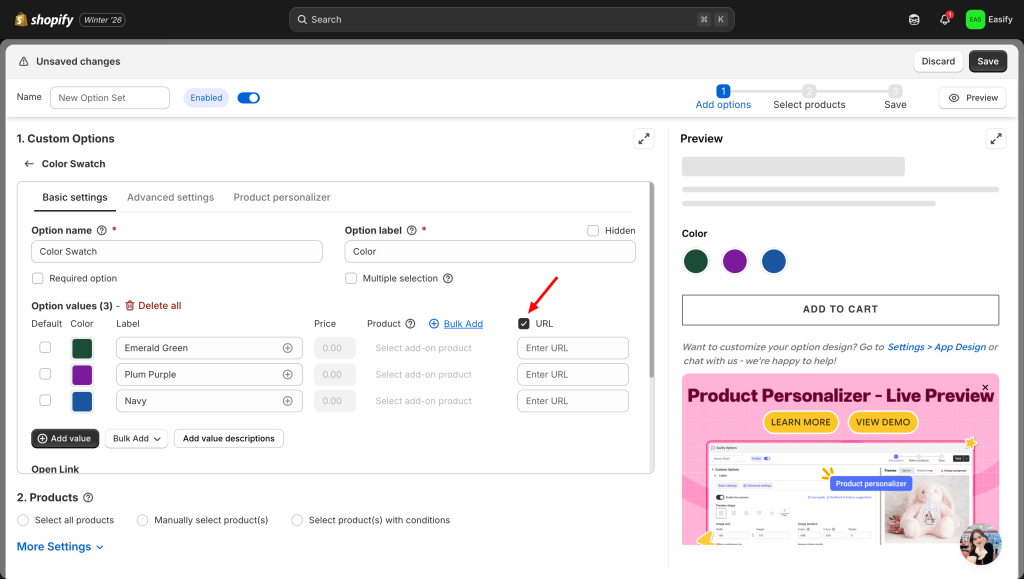The height and width of the screenshot is (579, 1024).
Task: Click the back arrow beside Color Swatch
Action: (29, 164)
